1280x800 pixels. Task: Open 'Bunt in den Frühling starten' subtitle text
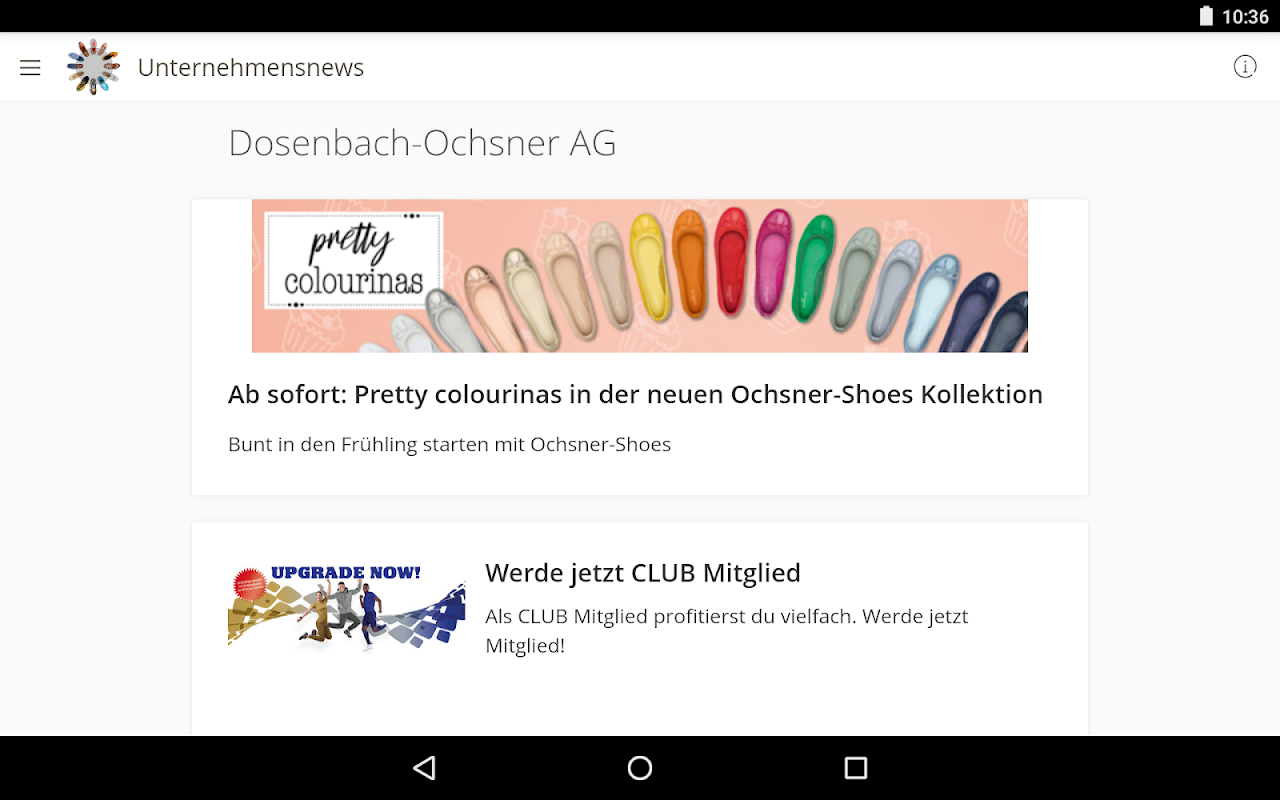coord(449,444)
